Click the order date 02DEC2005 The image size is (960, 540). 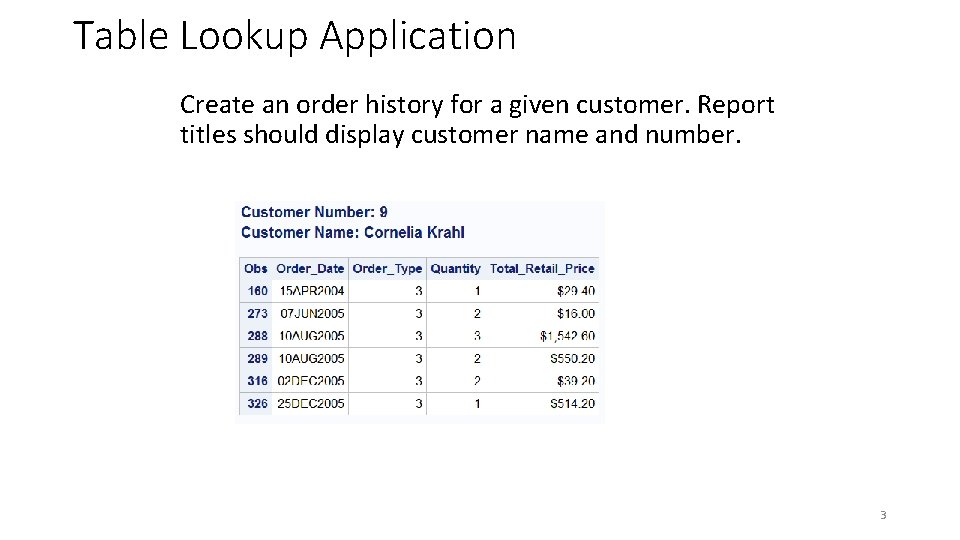click(310, 381)
